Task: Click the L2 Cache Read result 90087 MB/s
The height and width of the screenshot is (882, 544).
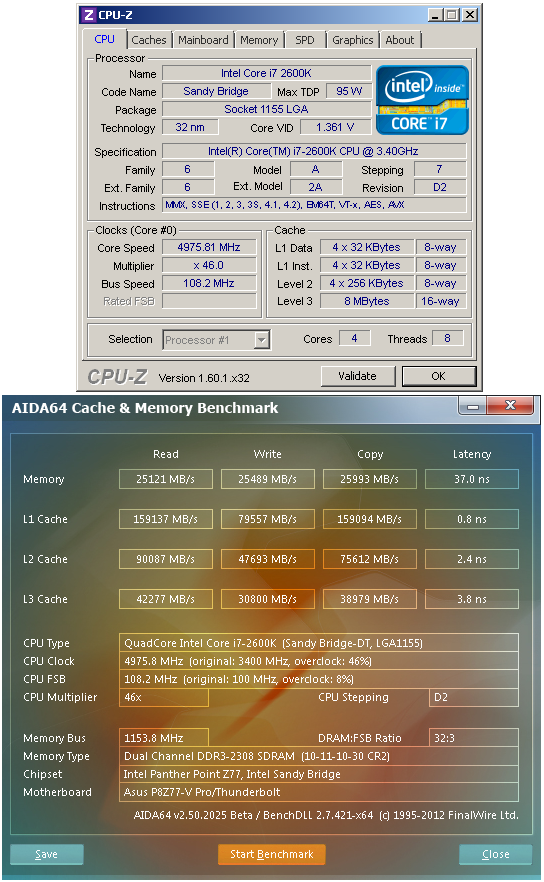Action: pyautogui.click(x=166, y=559)
